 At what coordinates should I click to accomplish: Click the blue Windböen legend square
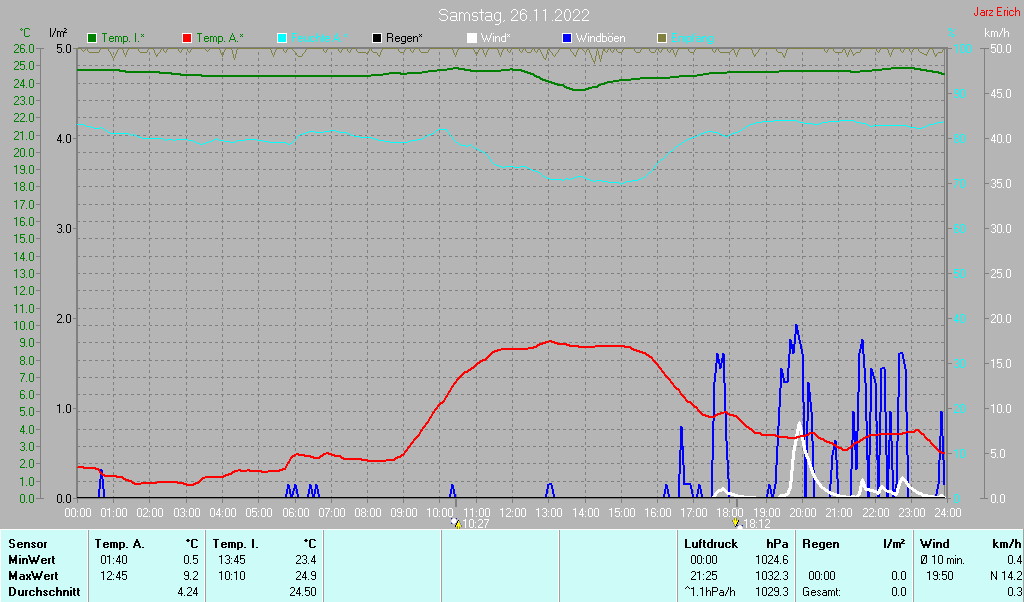pyautogui.click(x=567, y=38)
